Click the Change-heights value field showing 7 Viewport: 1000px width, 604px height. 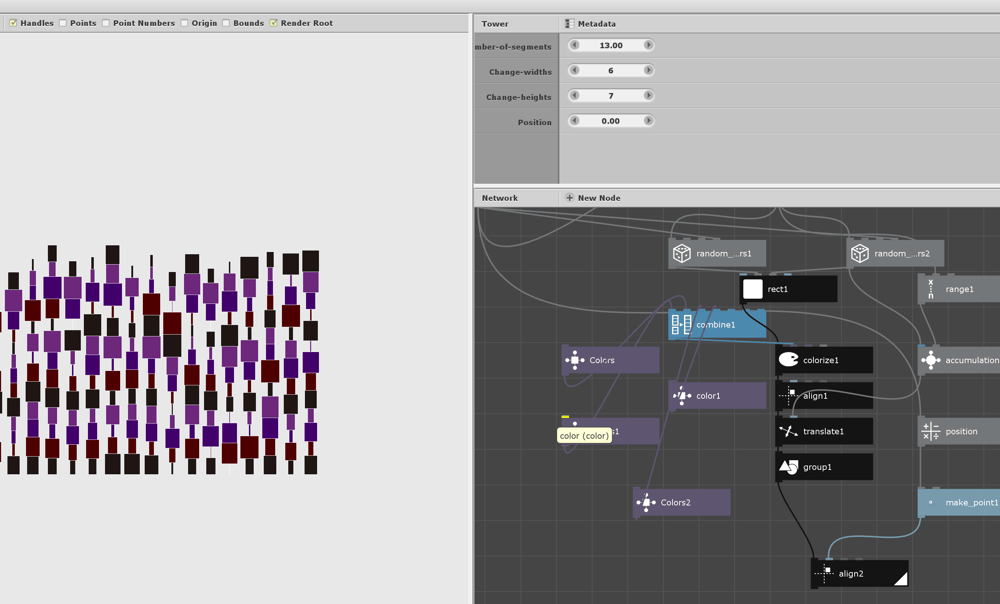pyautogui.click(x=611, y=96)
